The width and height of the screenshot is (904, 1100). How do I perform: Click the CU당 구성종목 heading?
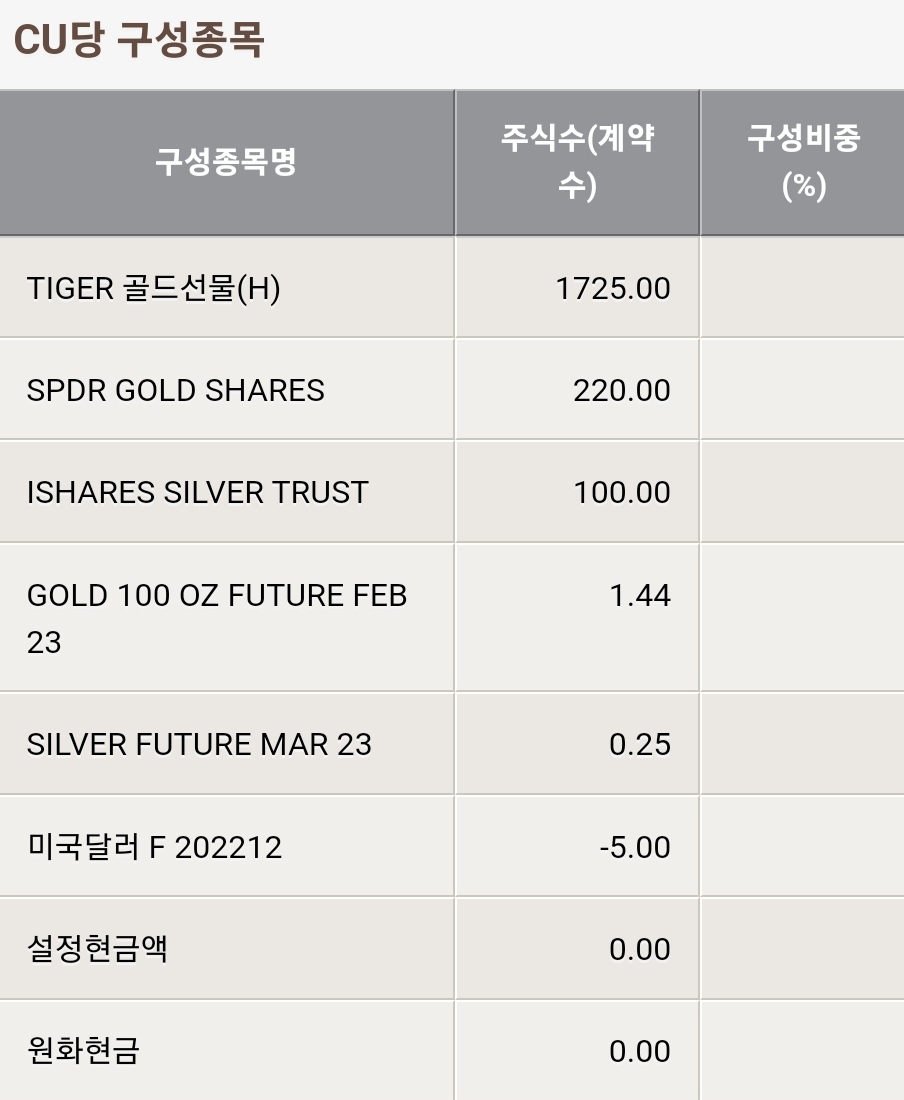point(139,39)
